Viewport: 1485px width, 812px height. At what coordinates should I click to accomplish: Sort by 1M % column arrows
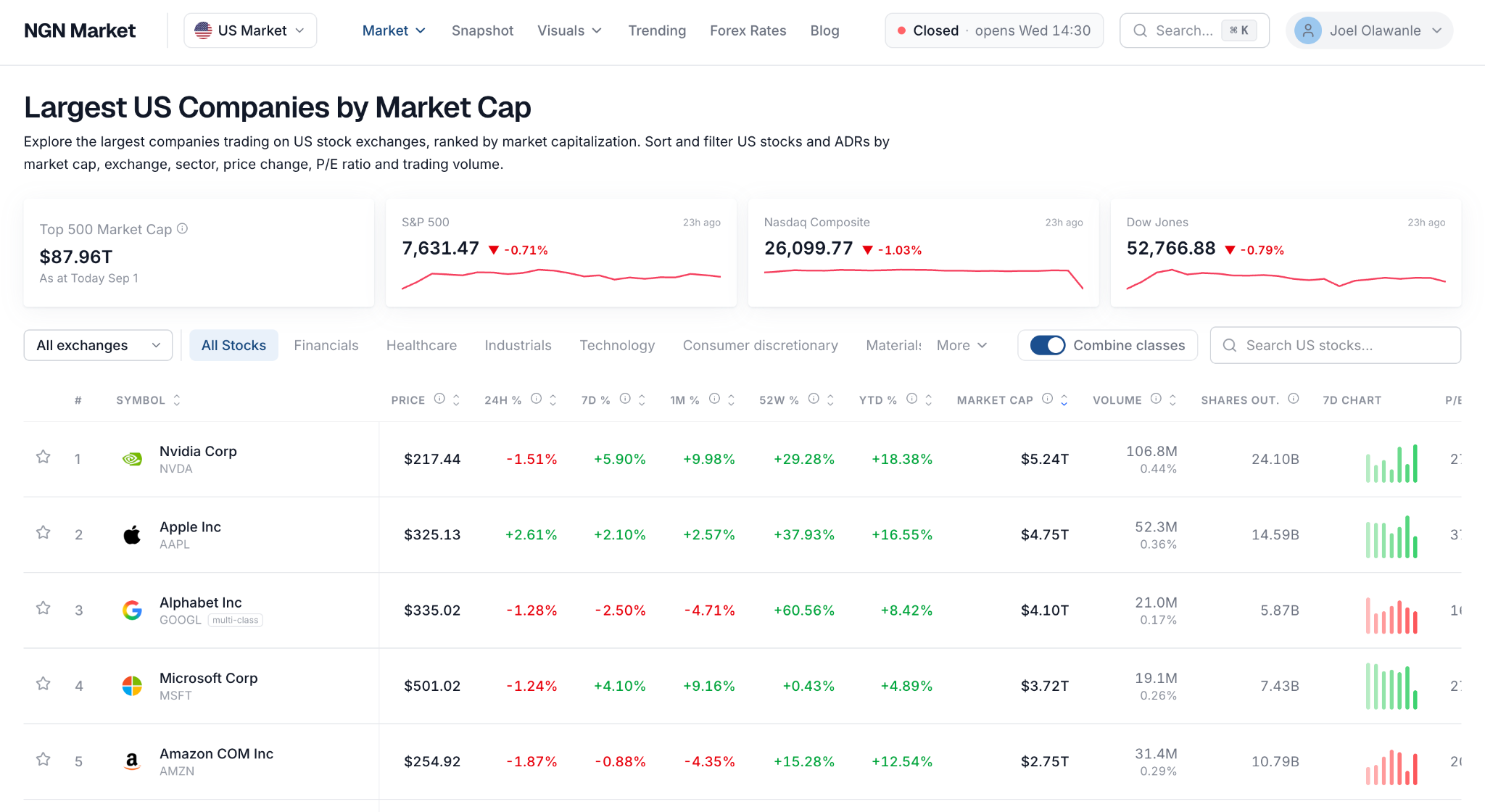[x=731, y=400]
